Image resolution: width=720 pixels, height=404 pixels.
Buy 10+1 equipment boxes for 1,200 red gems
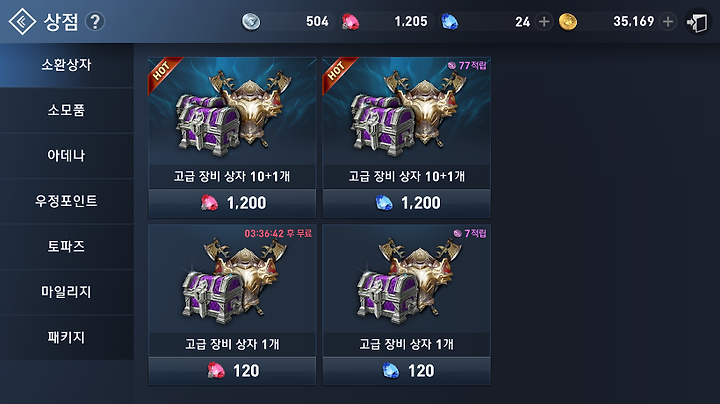[x=232, y=203]
